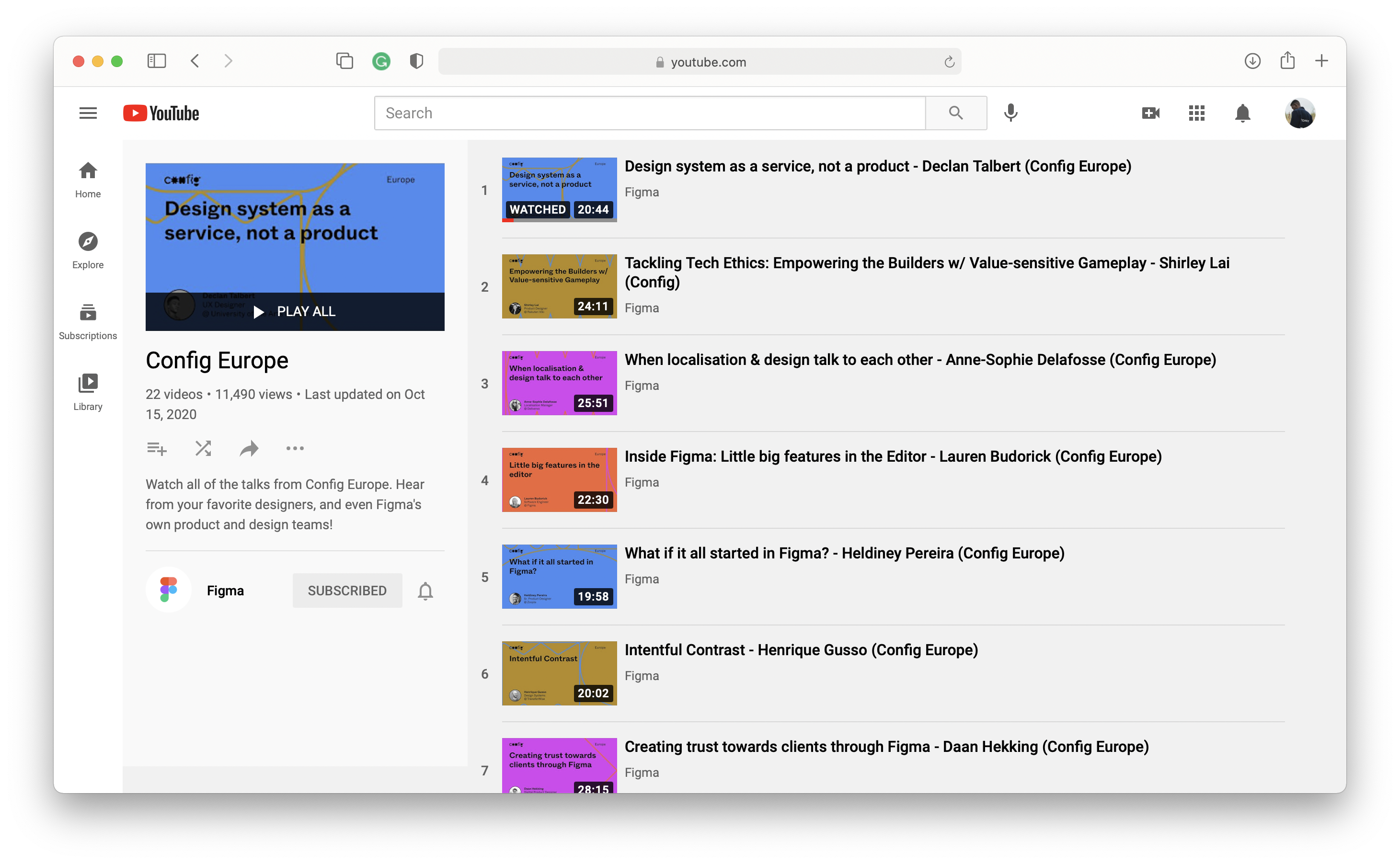The width and height of the screenshot is (1400, 864).
Task: Reload the page from address bar
Action: click(x=949, y=62)
